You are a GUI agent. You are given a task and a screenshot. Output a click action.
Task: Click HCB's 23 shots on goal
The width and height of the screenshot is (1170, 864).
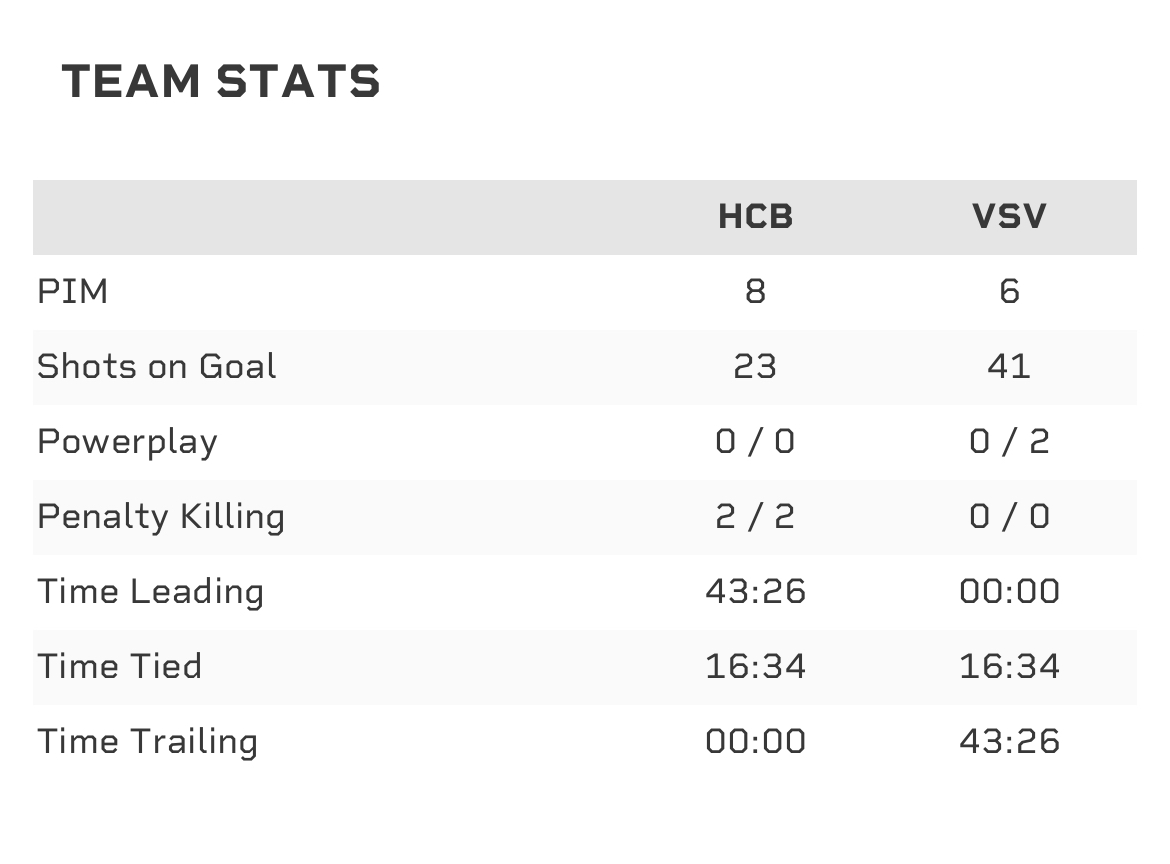point(755,367)
